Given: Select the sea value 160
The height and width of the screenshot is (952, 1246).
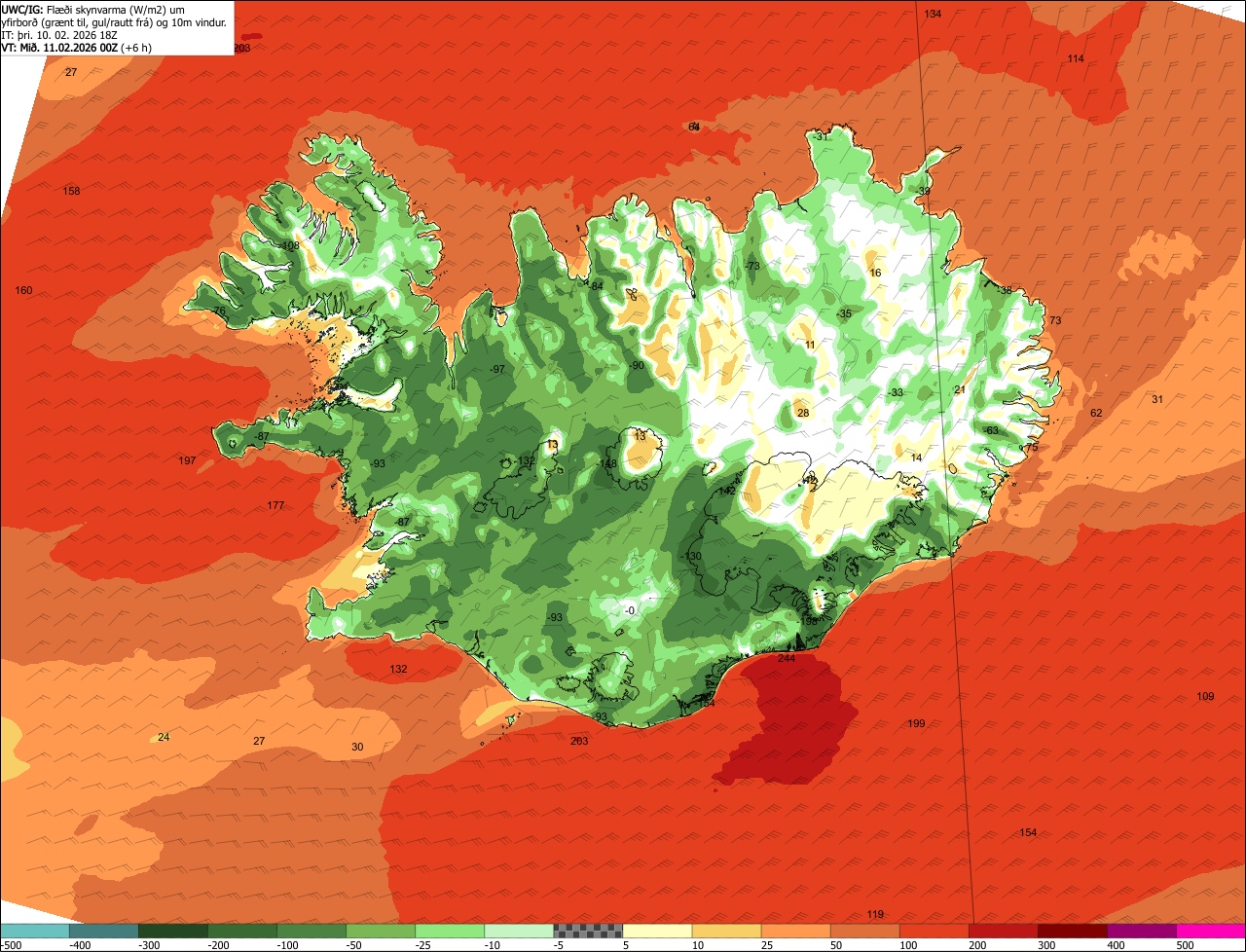Looking at the screenshot, I should [x=23, y=291].
